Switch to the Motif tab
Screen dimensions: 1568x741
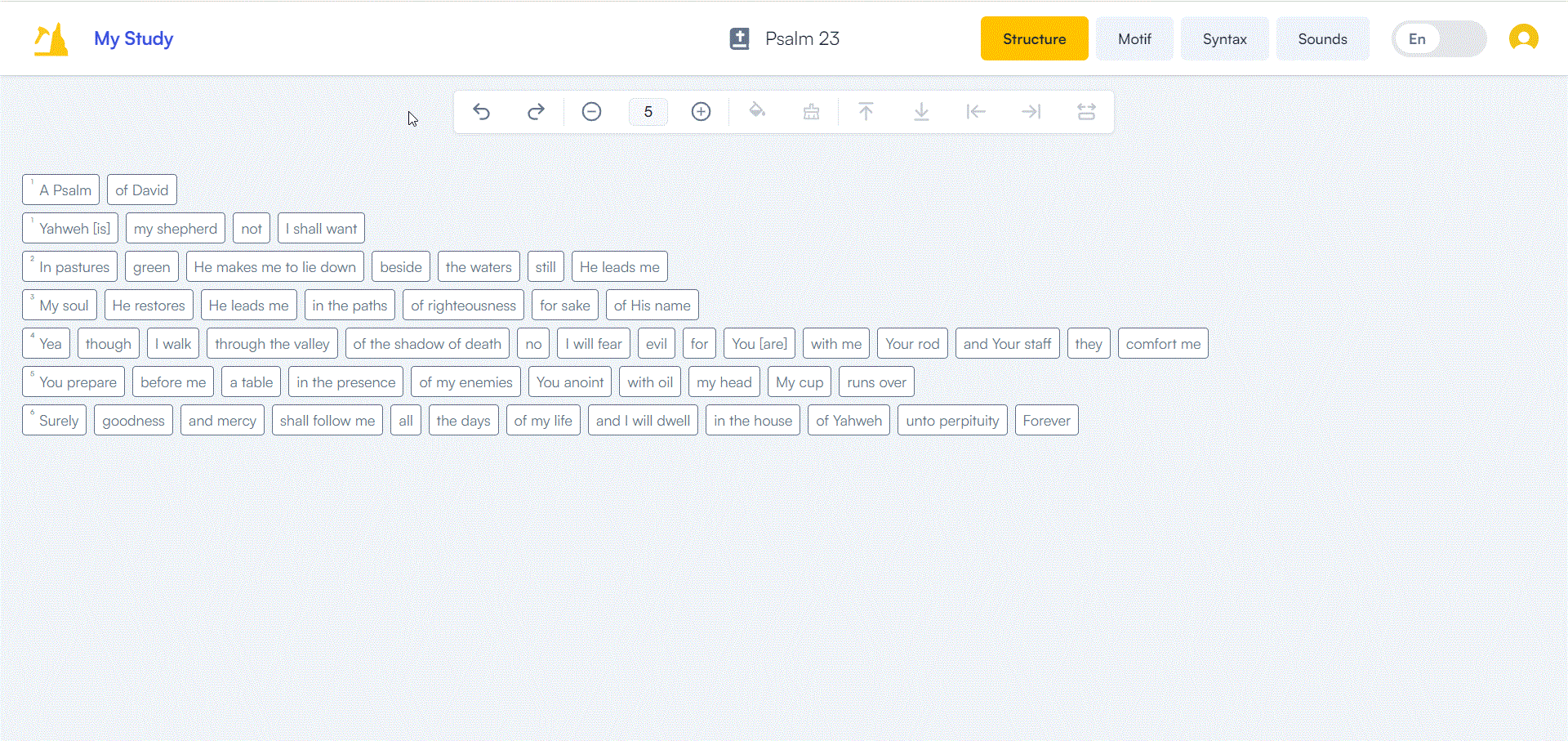point(1134,39)
